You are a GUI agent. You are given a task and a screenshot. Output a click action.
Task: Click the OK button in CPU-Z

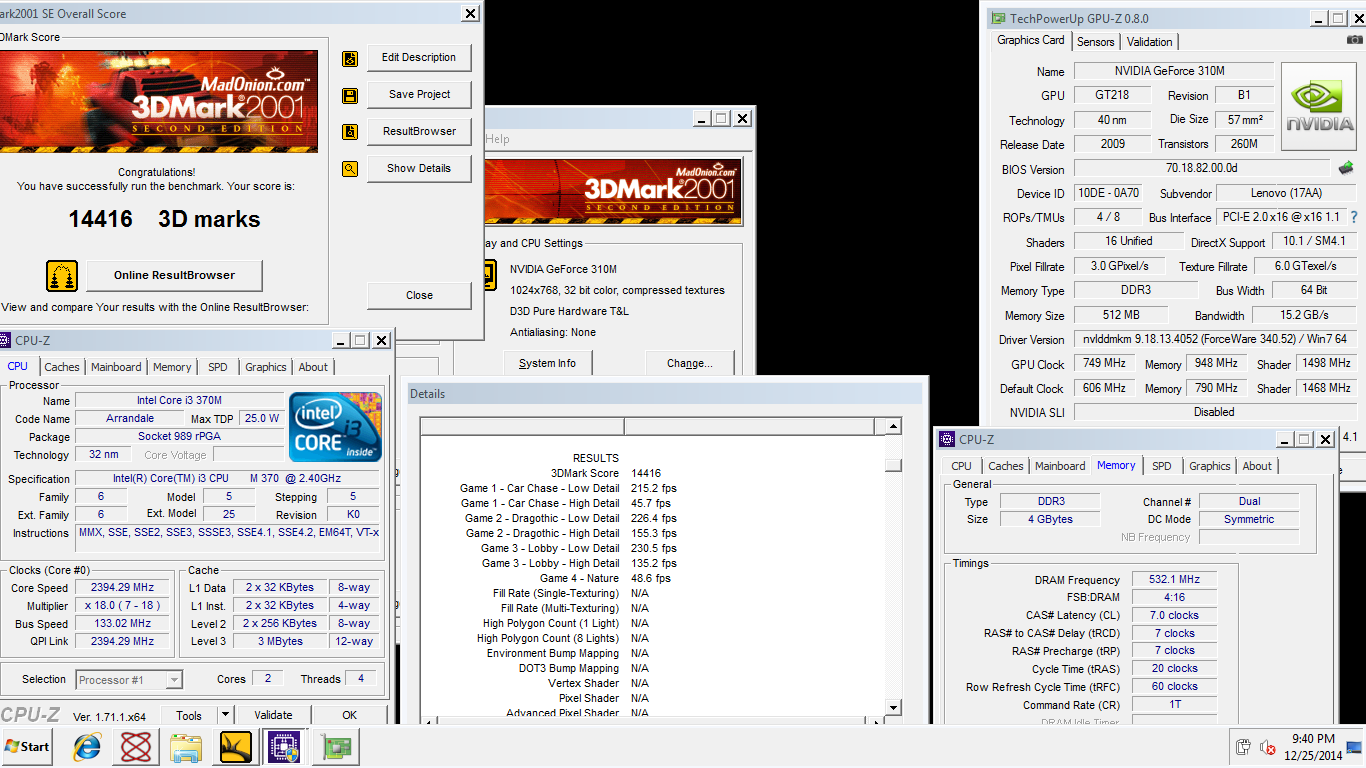pyautogui.click(x=349, y=715)
